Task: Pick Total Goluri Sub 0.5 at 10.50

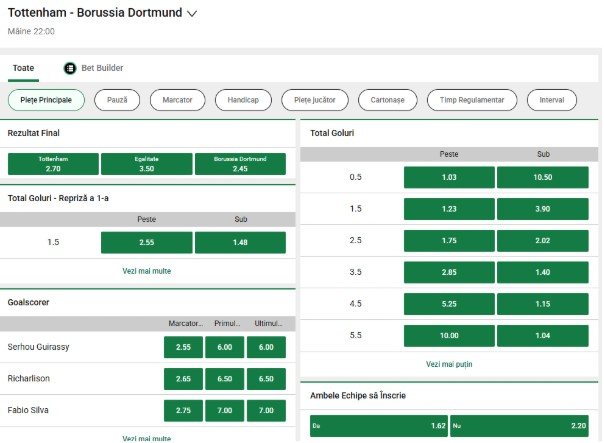Action: [x=543, y=178]
